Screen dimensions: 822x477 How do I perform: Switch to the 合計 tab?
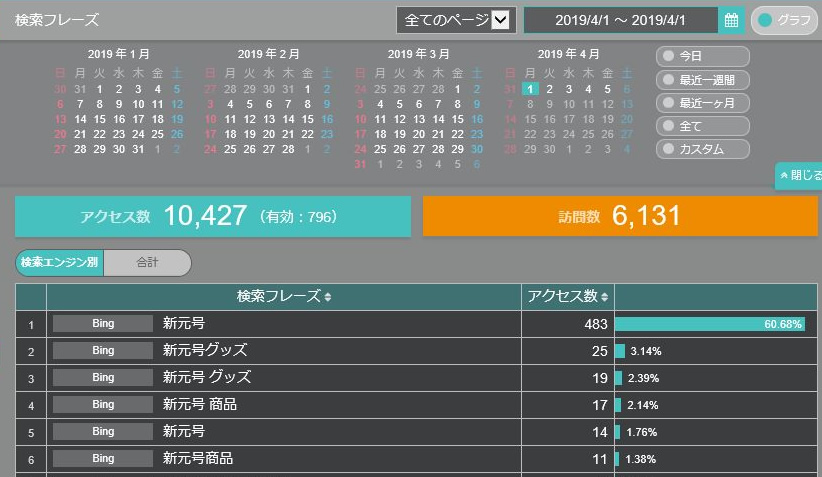[147, 263]
